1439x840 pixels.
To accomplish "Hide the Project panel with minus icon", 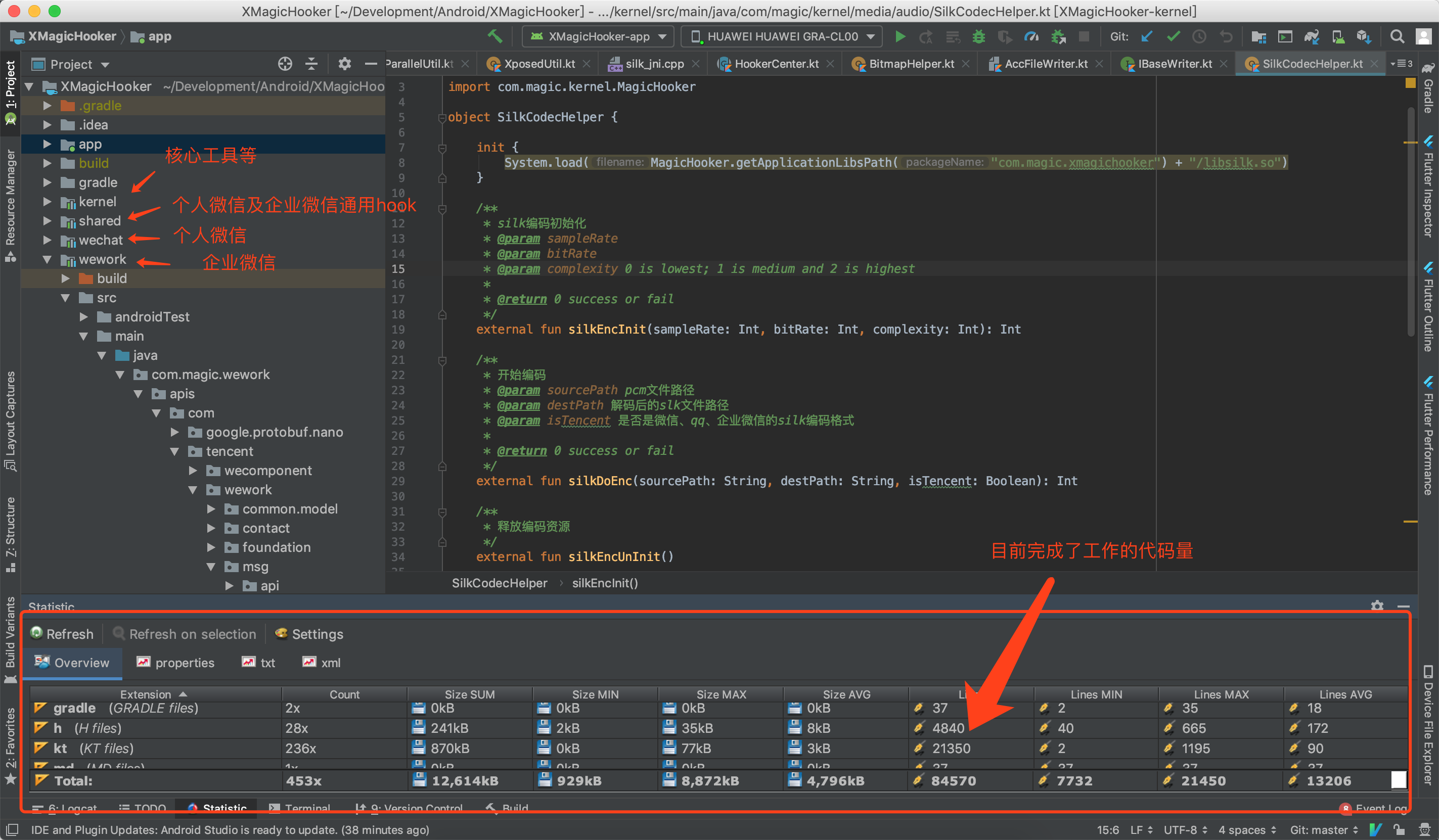I will 371,64.
